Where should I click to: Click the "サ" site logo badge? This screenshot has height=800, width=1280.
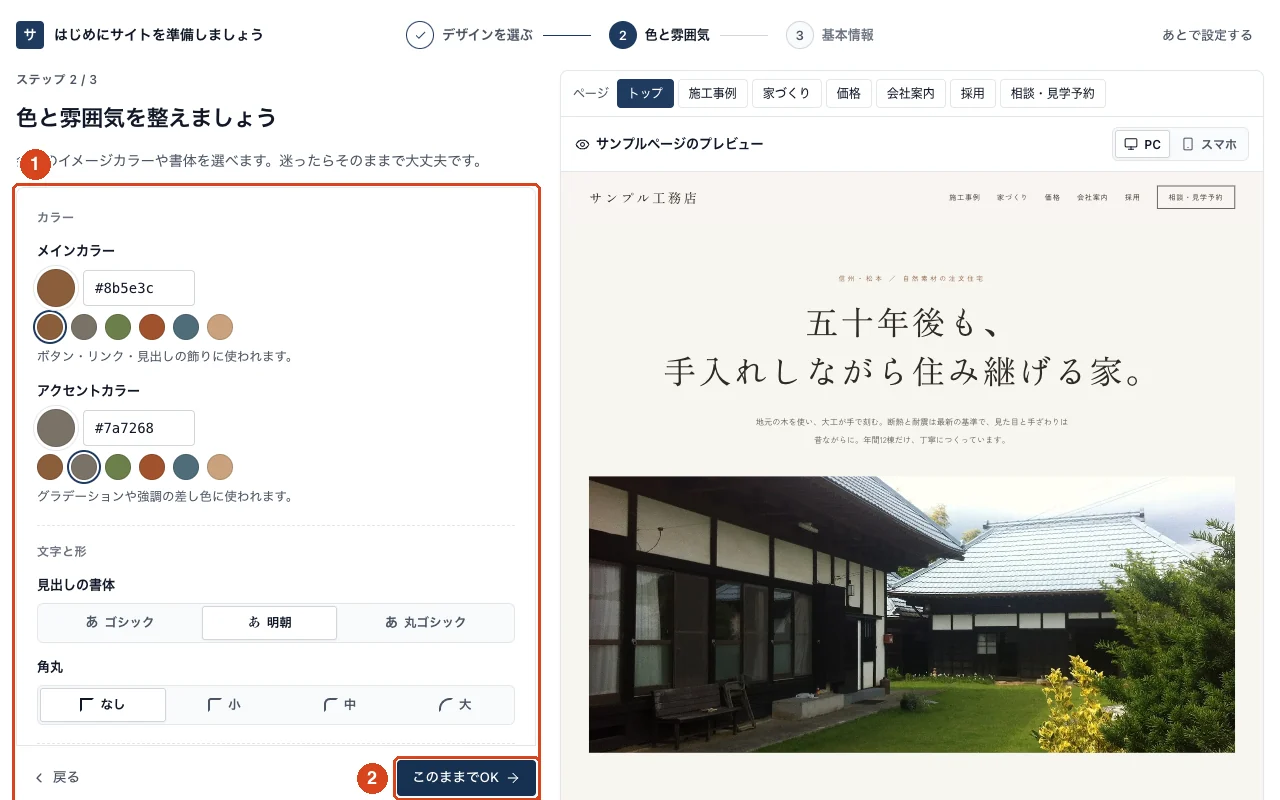(x=30, y=35)
